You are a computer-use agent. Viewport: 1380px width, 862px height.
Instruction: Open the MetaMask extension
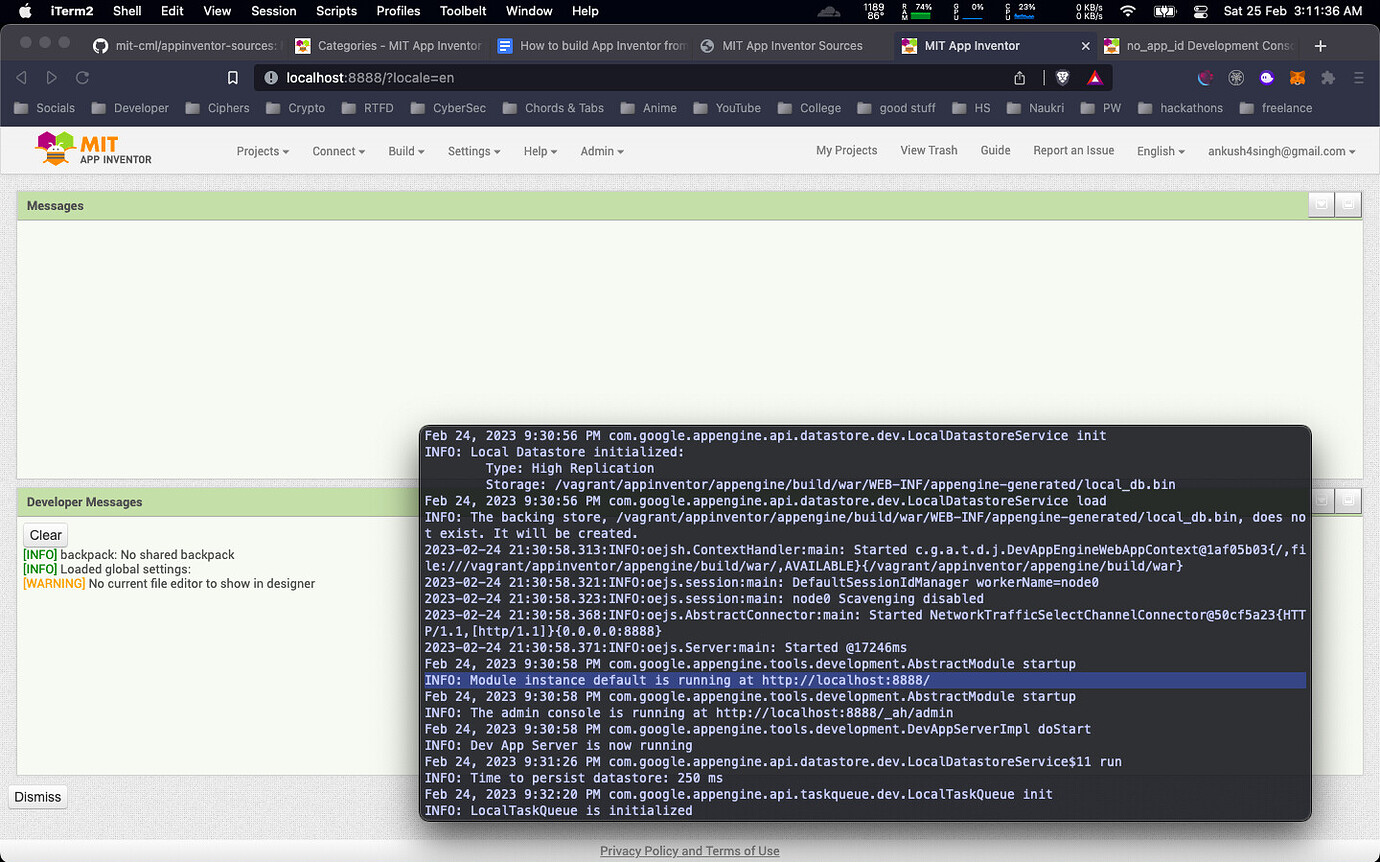pos(1297,77)
